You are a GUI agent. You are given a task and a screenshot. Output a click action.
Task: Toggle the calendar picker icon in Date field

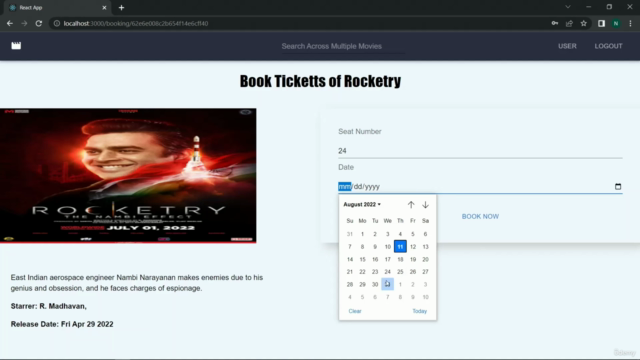618,187
